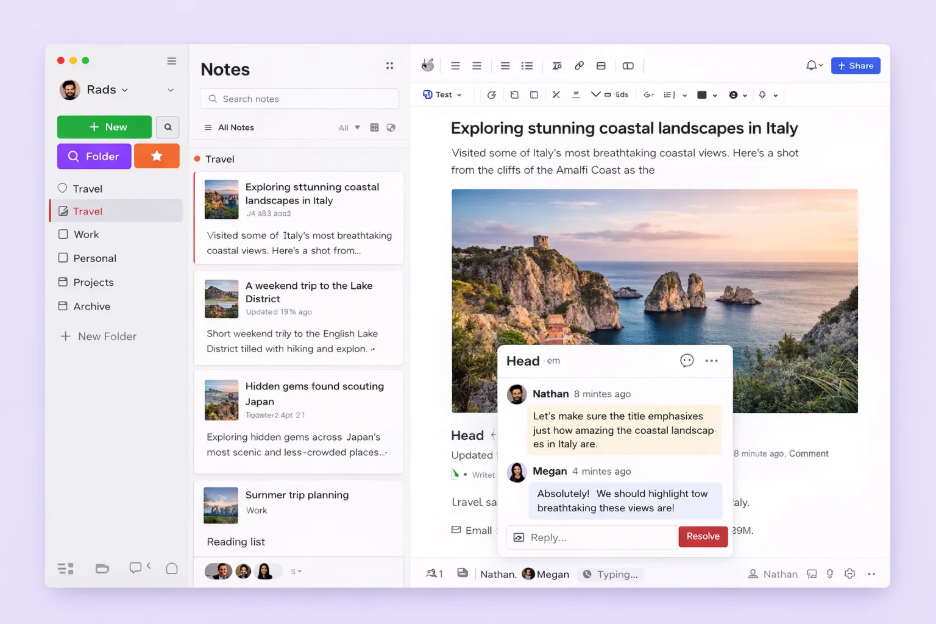Select the Work folder checkbox
Screen dimensions: 936x624
pyautogui.click(x=63, y=234)
